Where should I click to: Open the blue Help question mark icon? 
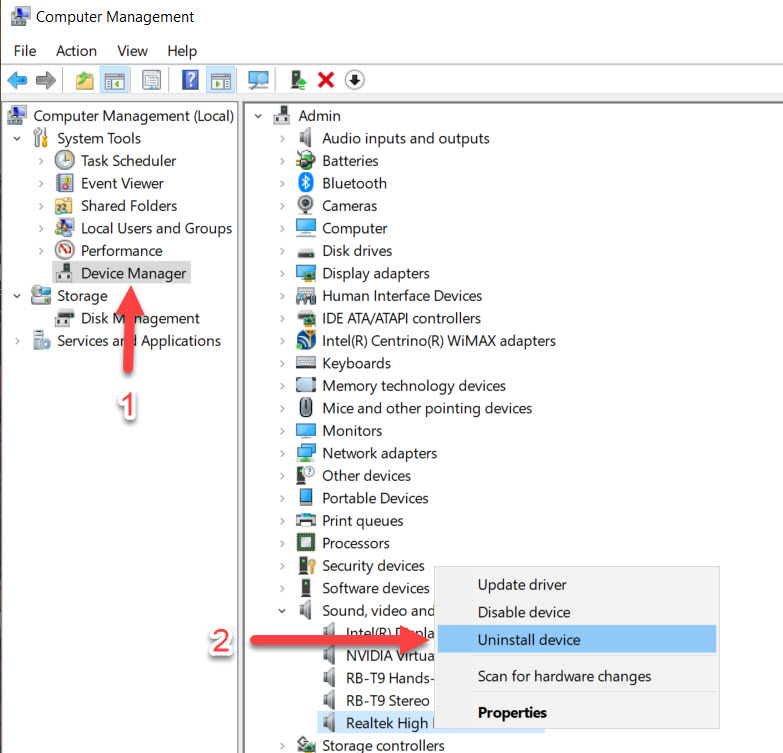(x=190, y=80)
